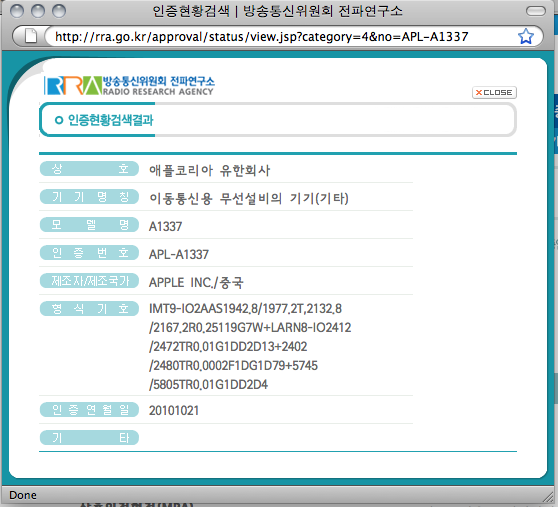Click the Done status bar text
The width and height of the screenshot is (558, 507).
pos(23,495)
